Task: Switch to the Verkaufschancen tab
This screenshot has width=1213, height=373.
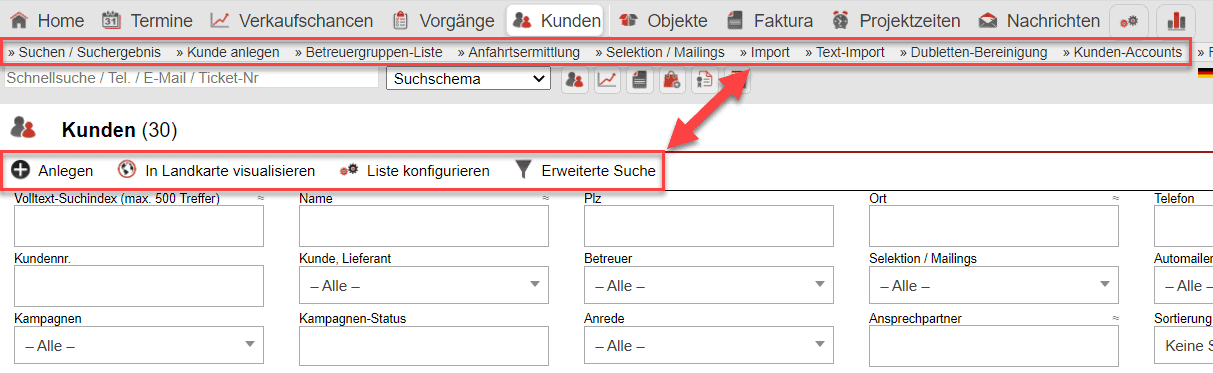Action: (292, 20)
